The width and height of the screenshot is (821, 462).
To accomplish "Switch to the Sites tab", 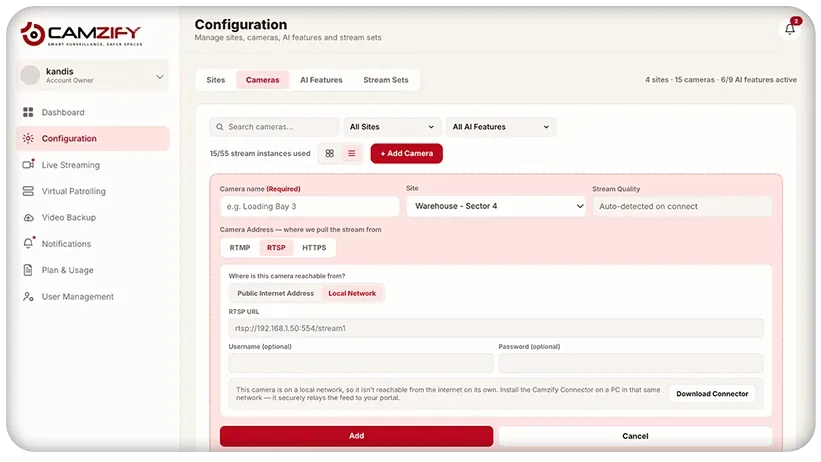I will (216, 80).
